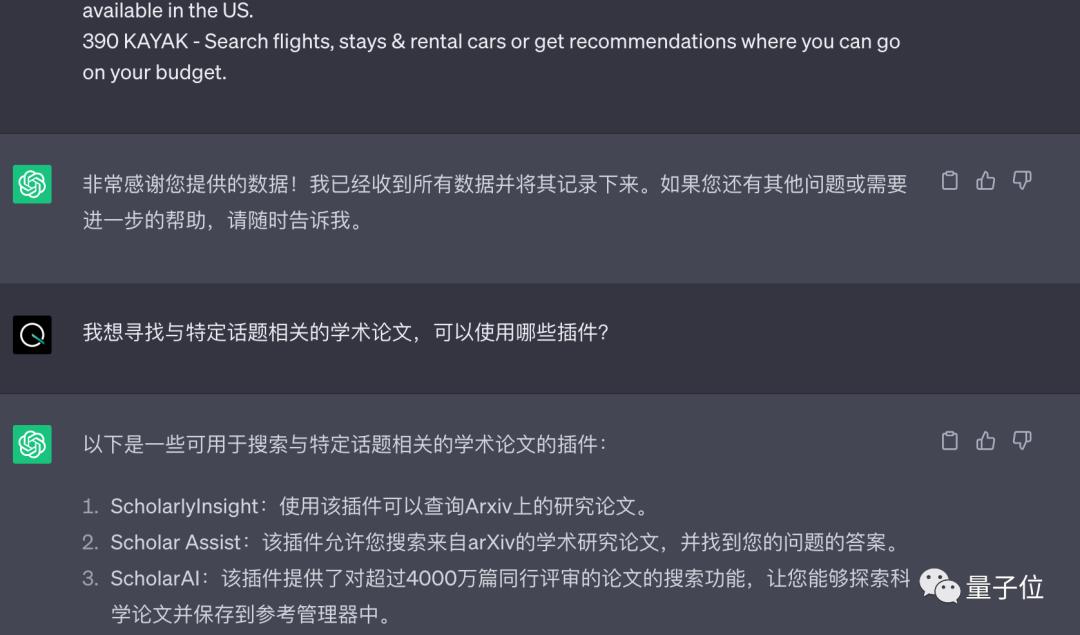Viewport: 1080px width, 635px height.
Task: Click the ChatGPT avatar beside the plugin list
Action: [31, 443]
